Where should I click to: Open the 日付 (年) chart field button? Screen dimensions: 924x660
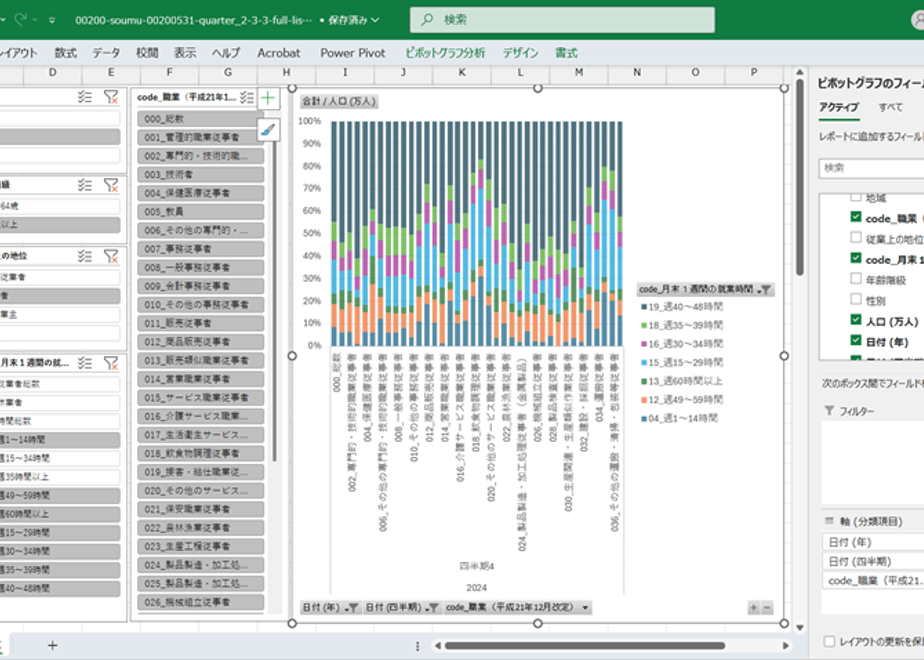pyautogui.click(x=330, y=608)
